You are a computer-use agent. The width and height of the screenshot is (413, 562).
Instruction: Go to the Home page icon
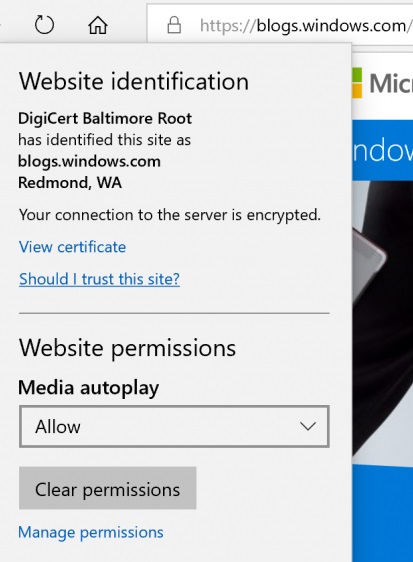(98, 25)
